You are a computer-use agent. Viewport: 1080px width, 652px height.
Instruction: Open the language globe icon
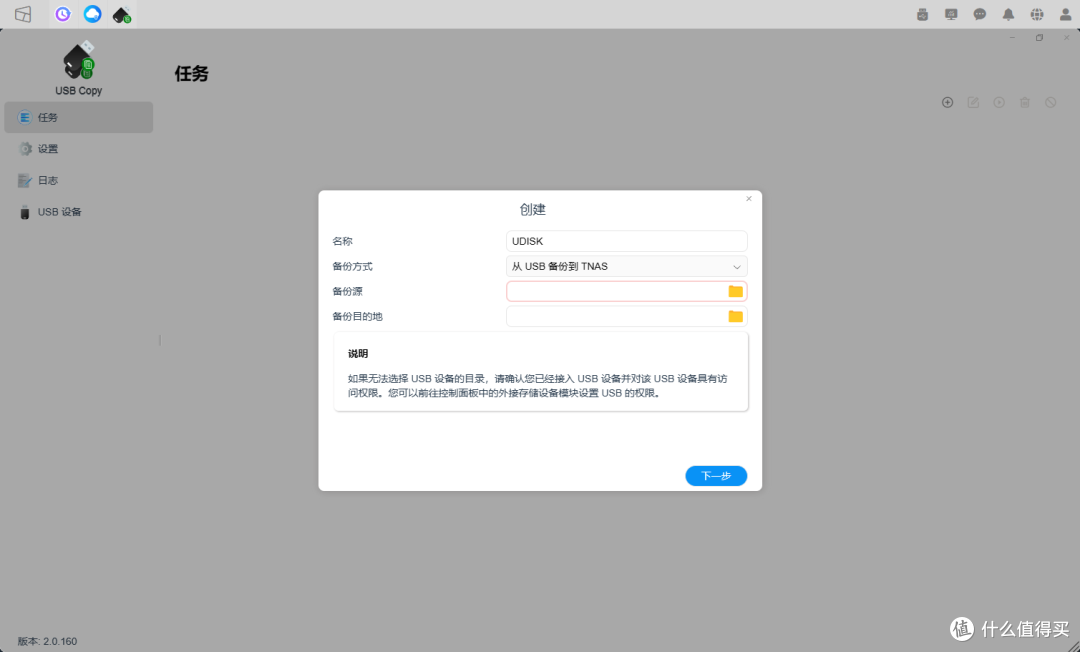[1037, 14]
